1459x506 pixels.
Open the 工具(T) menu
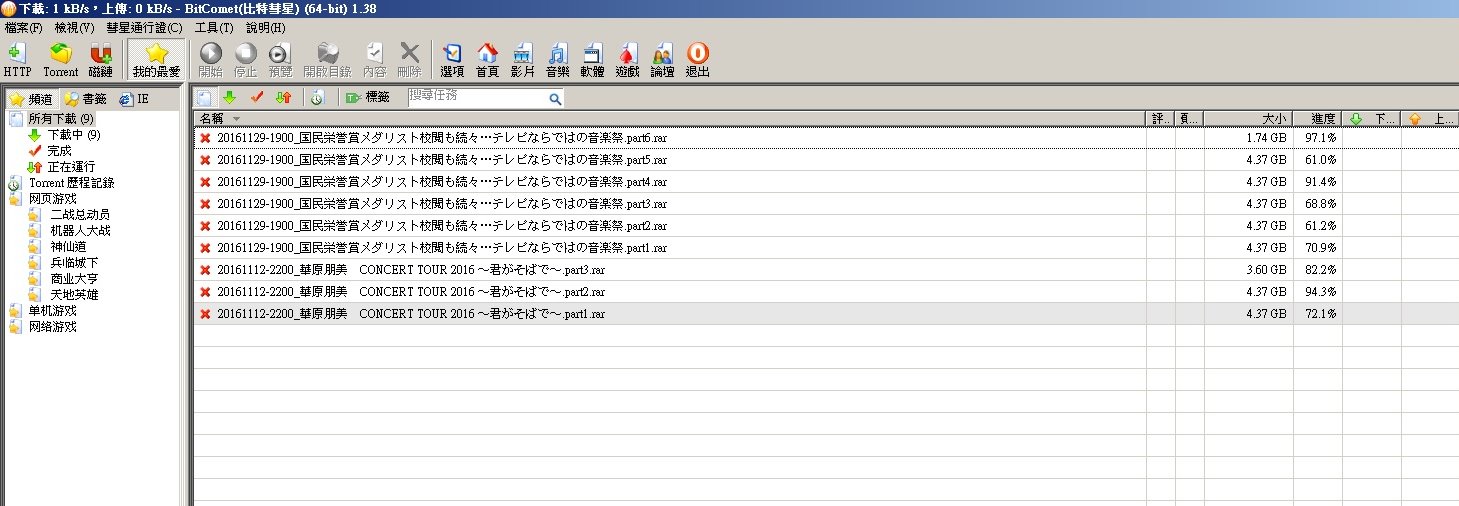click(214, 27)
